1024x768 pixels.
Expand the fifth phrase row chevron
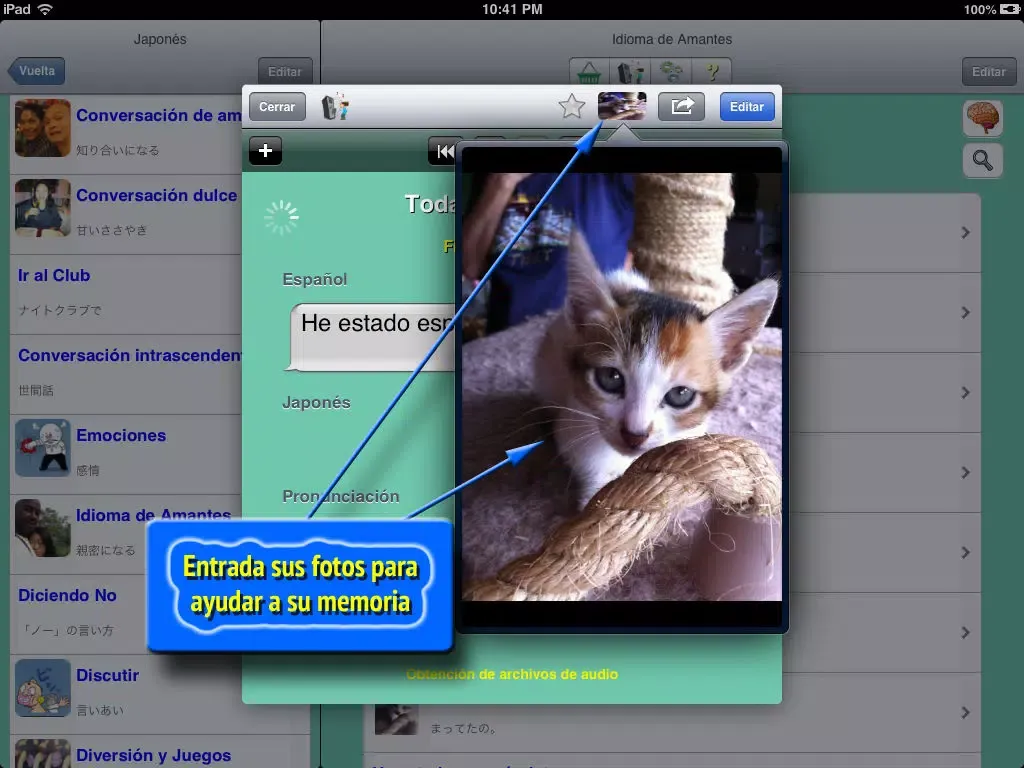click(965, 552)
